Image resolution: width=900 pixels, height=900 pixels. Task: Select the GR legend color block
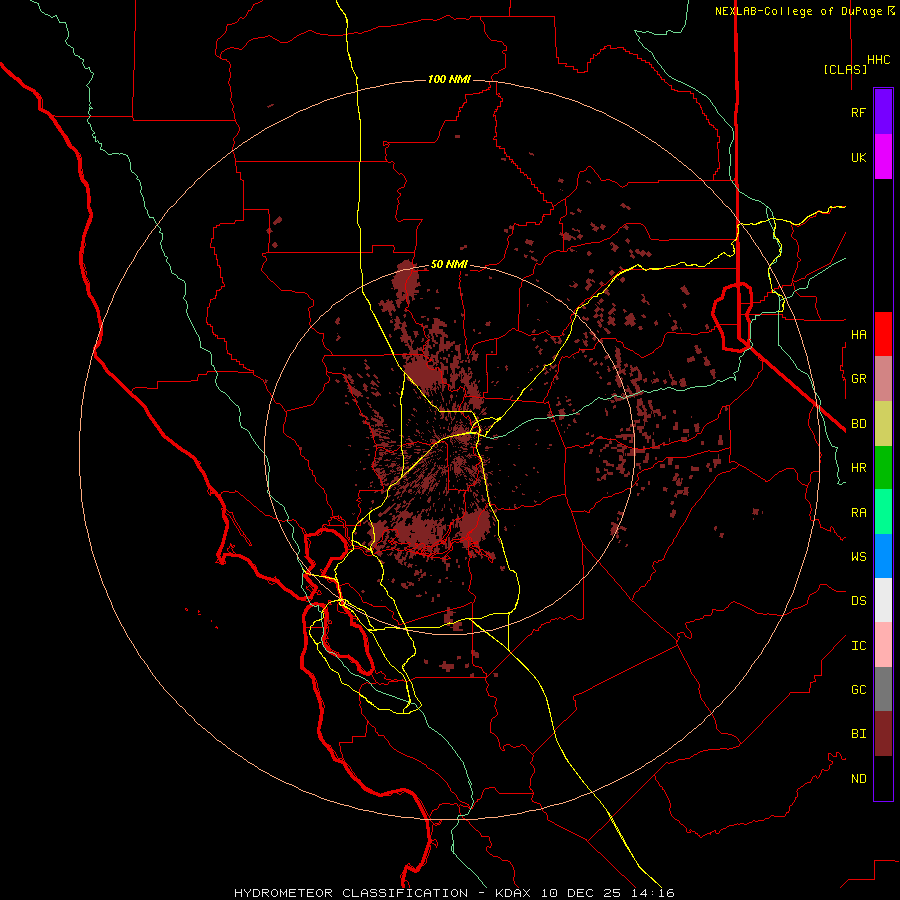(883, 379)
